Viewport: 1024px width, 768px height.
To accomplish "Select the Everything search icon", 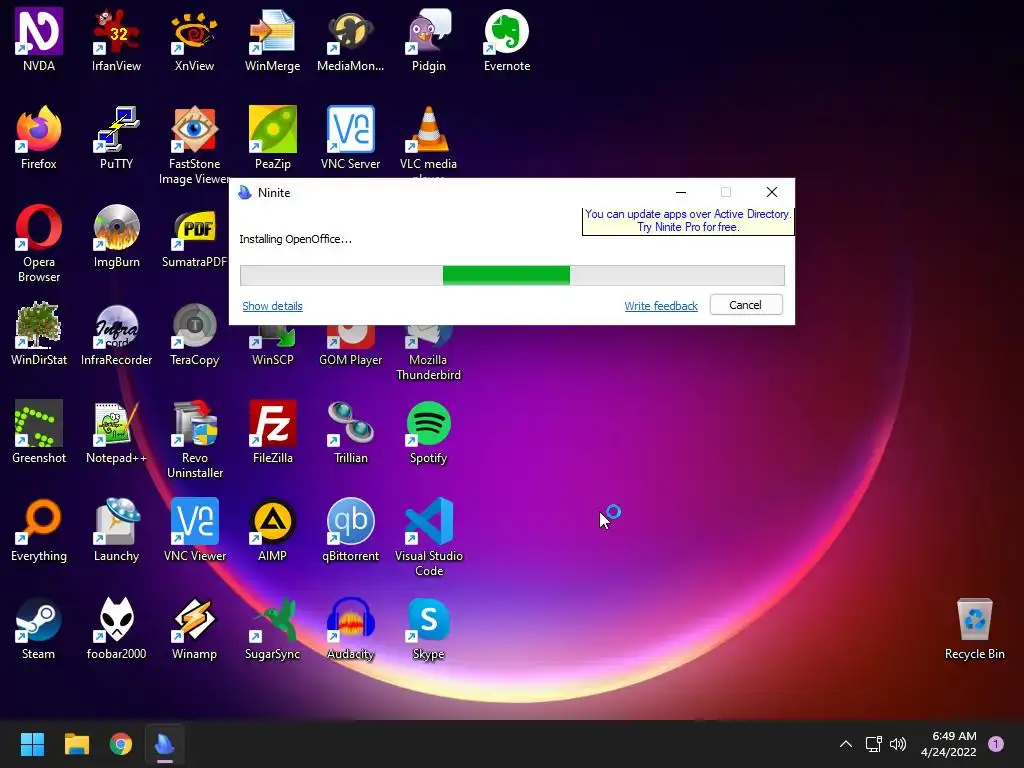I will [x=39, y=521].
